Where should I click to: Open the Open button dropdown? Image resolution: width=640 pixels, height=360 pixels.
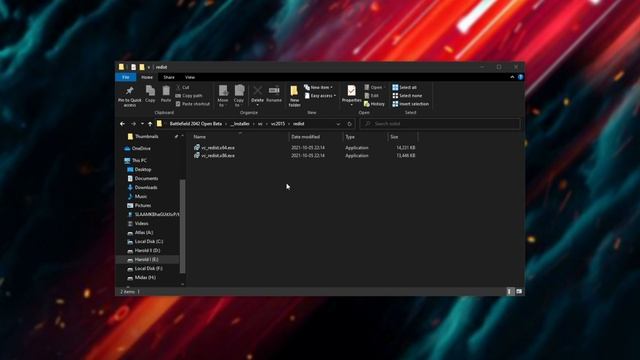373,87
